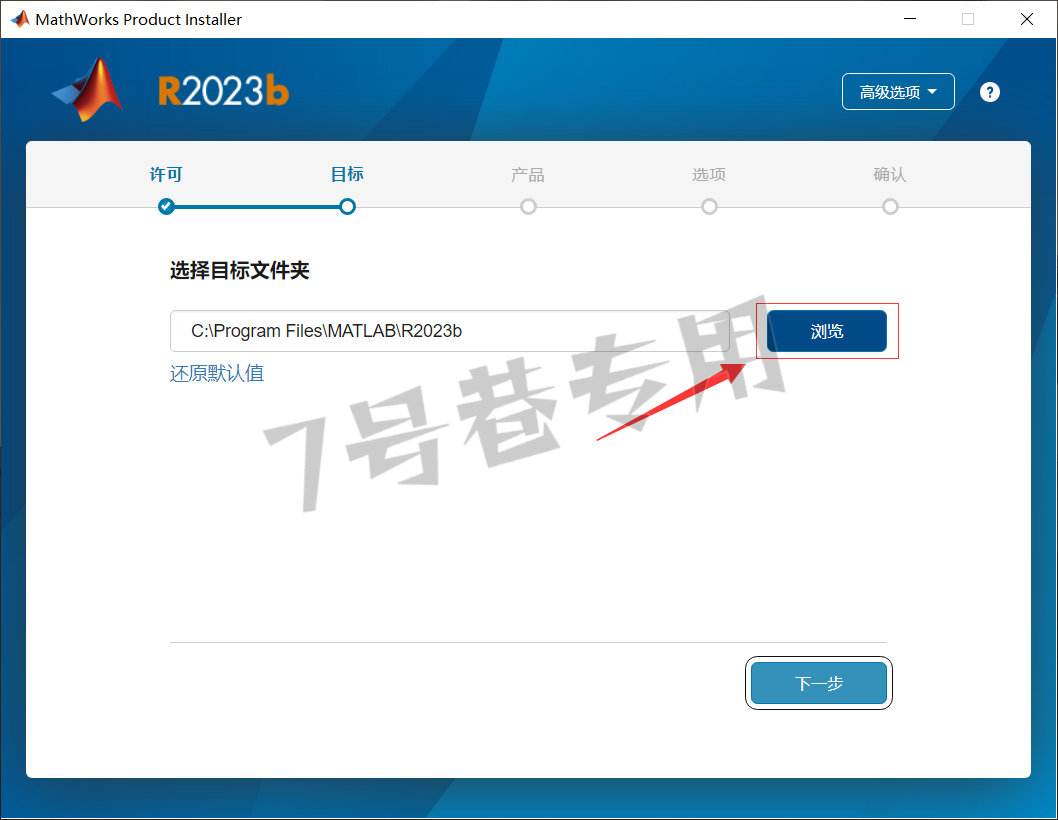The height and width of the screenshot is (820, 1058).
Task: Select the 选项 step tab
Action: (708, 175)
